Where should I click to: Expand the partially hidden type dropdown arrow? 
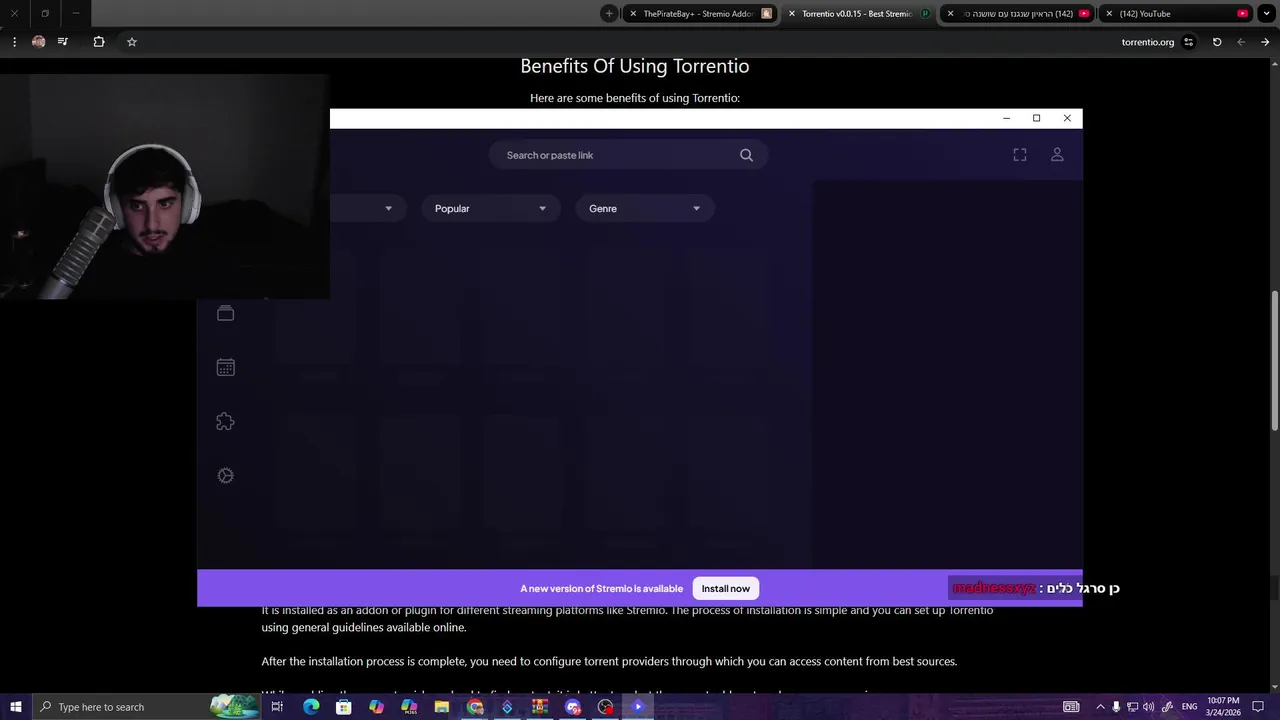388,208
